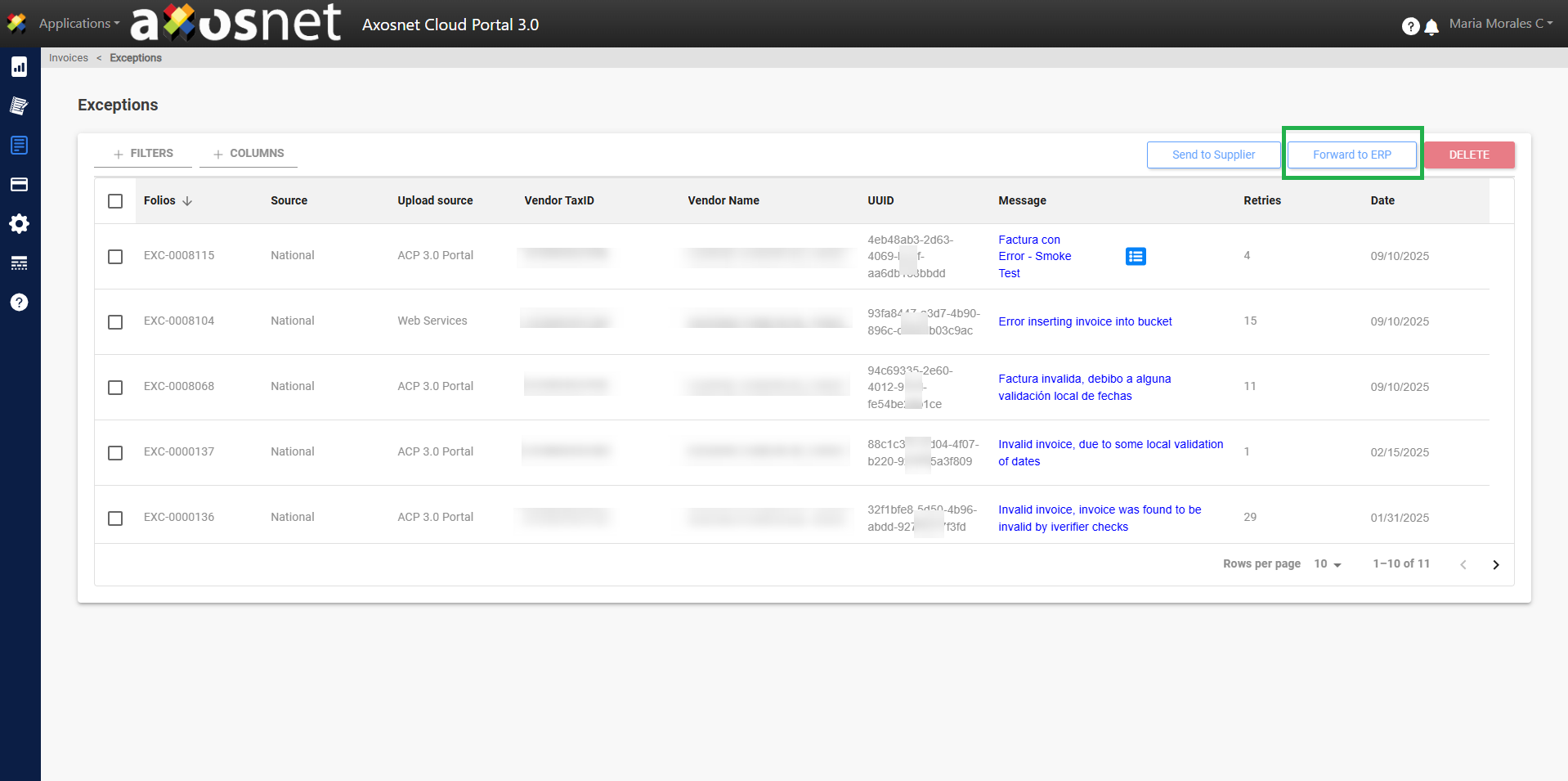Expand the Applications dropdown menu
Image resolution: width=1568 pixels, height=781 pixels.
point(78,24)
